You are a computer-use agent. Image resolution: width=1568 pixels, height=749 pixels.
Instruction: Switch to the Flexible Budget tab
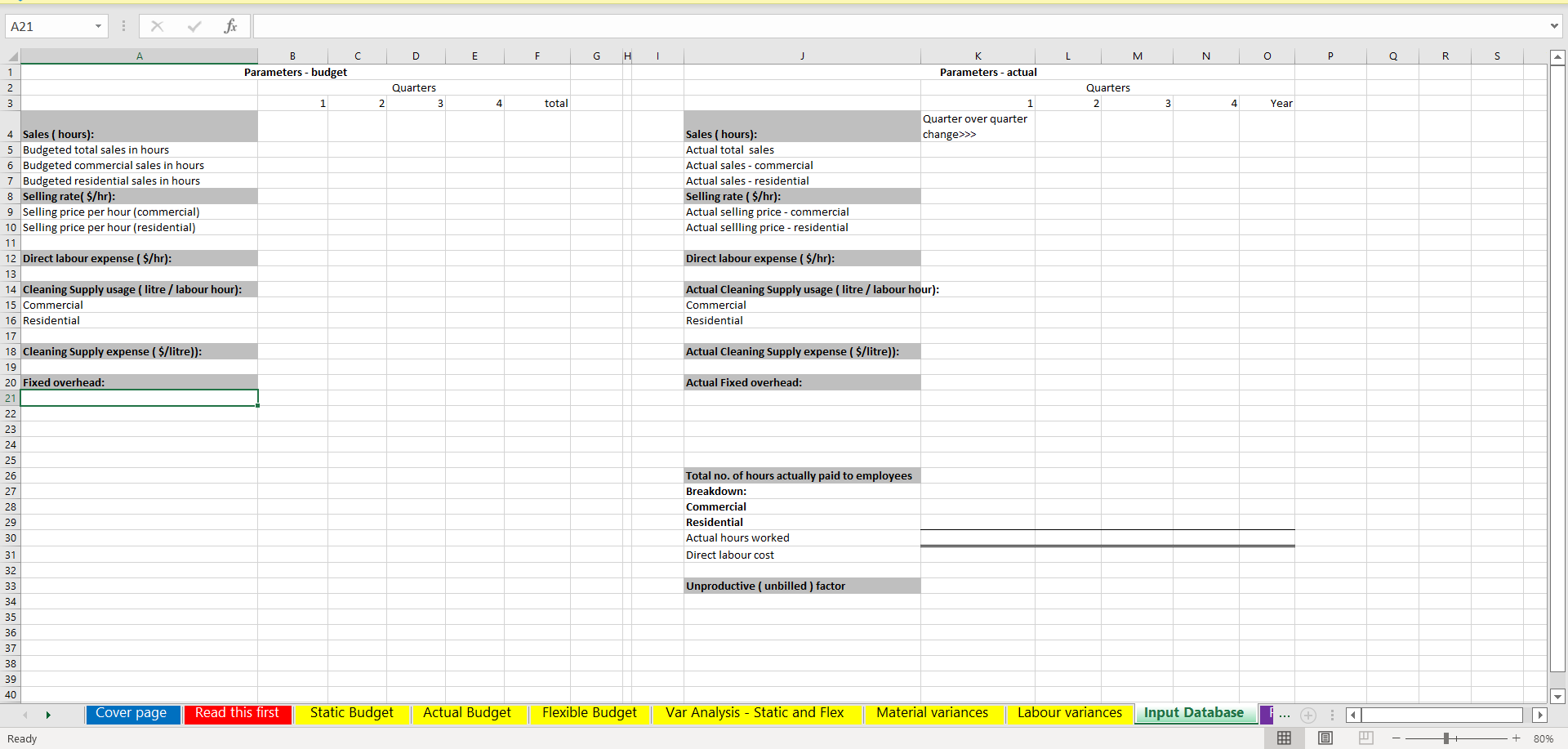coord(590,713)
